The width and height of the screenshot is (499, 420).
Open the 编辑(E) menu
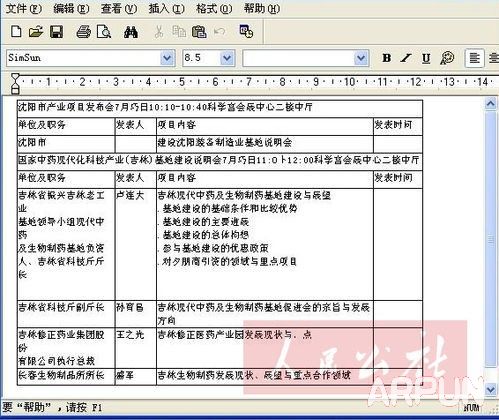71,8
